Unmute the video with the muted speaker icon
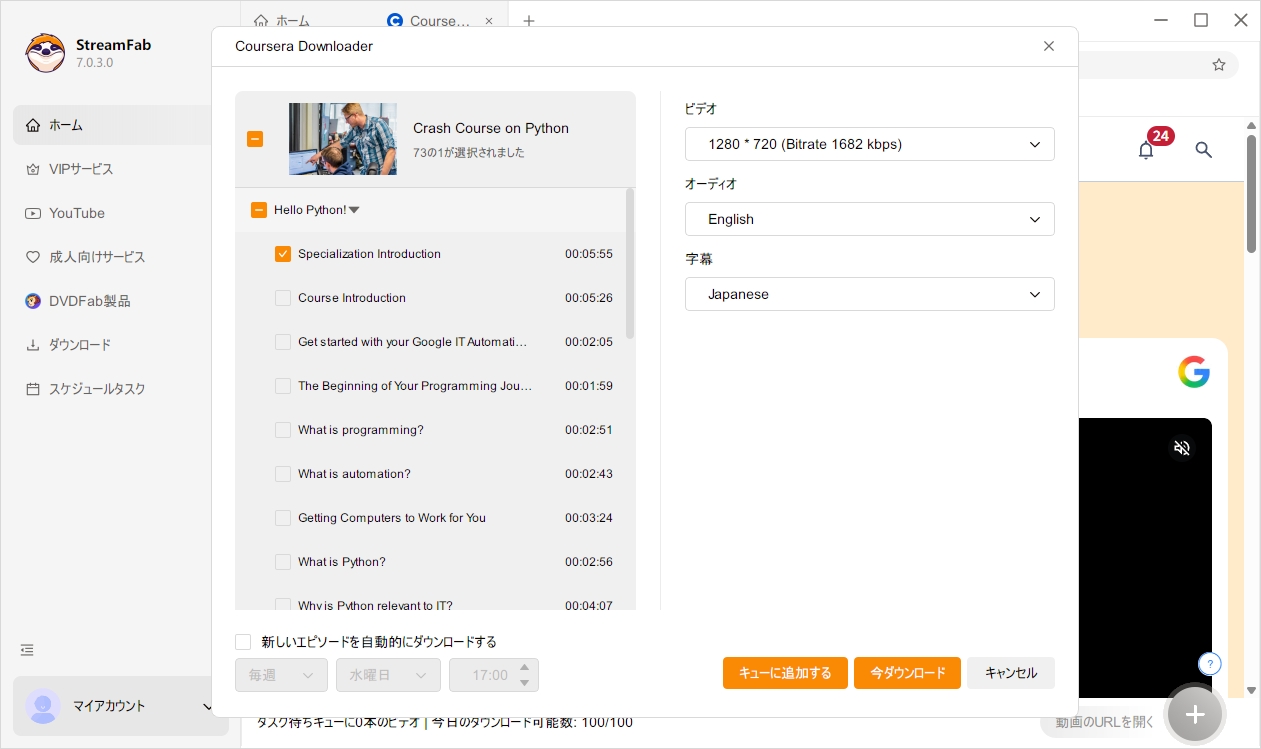Viewport: 1261px width, 749px height. [1182, 448]
